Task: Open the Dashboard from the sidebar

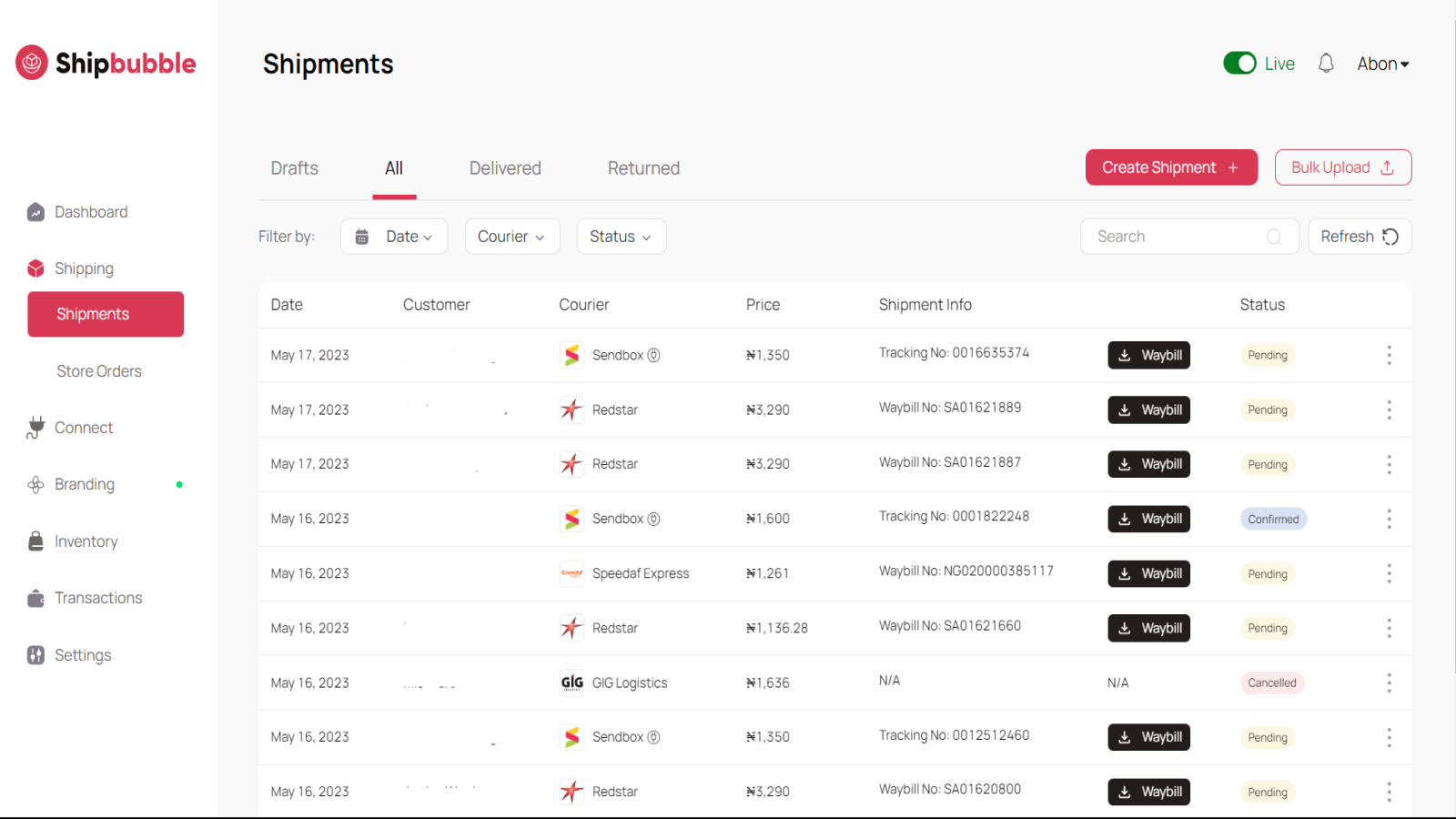Action: click(x=91, y=211)
